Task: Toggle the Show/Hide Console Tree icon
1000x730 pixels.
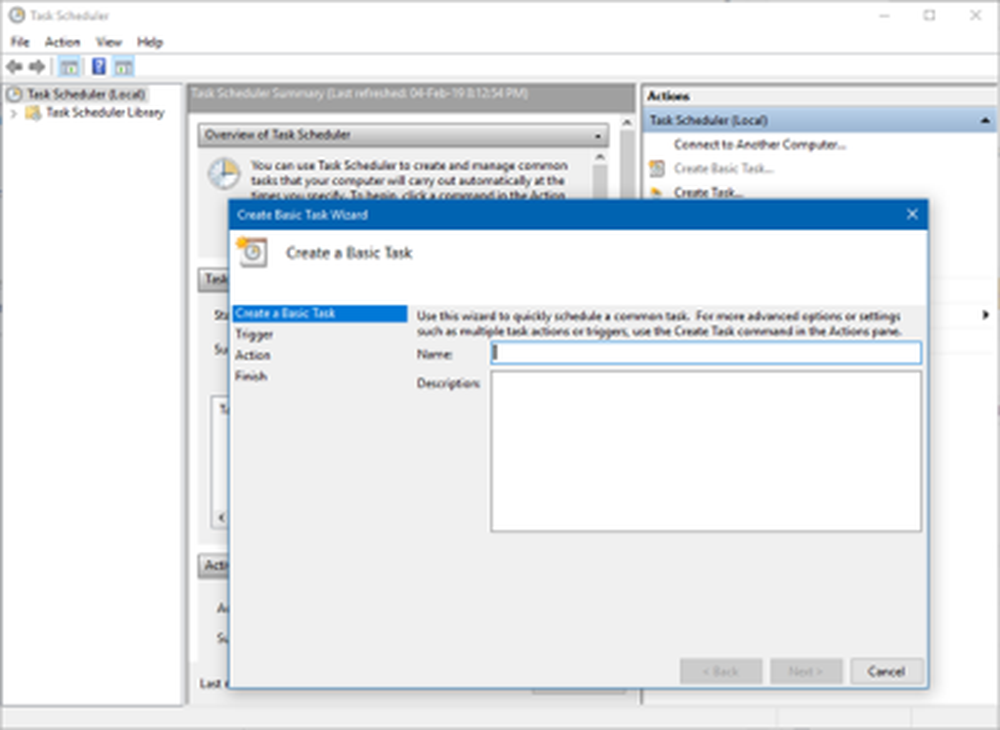Action: tap(69, 67)
